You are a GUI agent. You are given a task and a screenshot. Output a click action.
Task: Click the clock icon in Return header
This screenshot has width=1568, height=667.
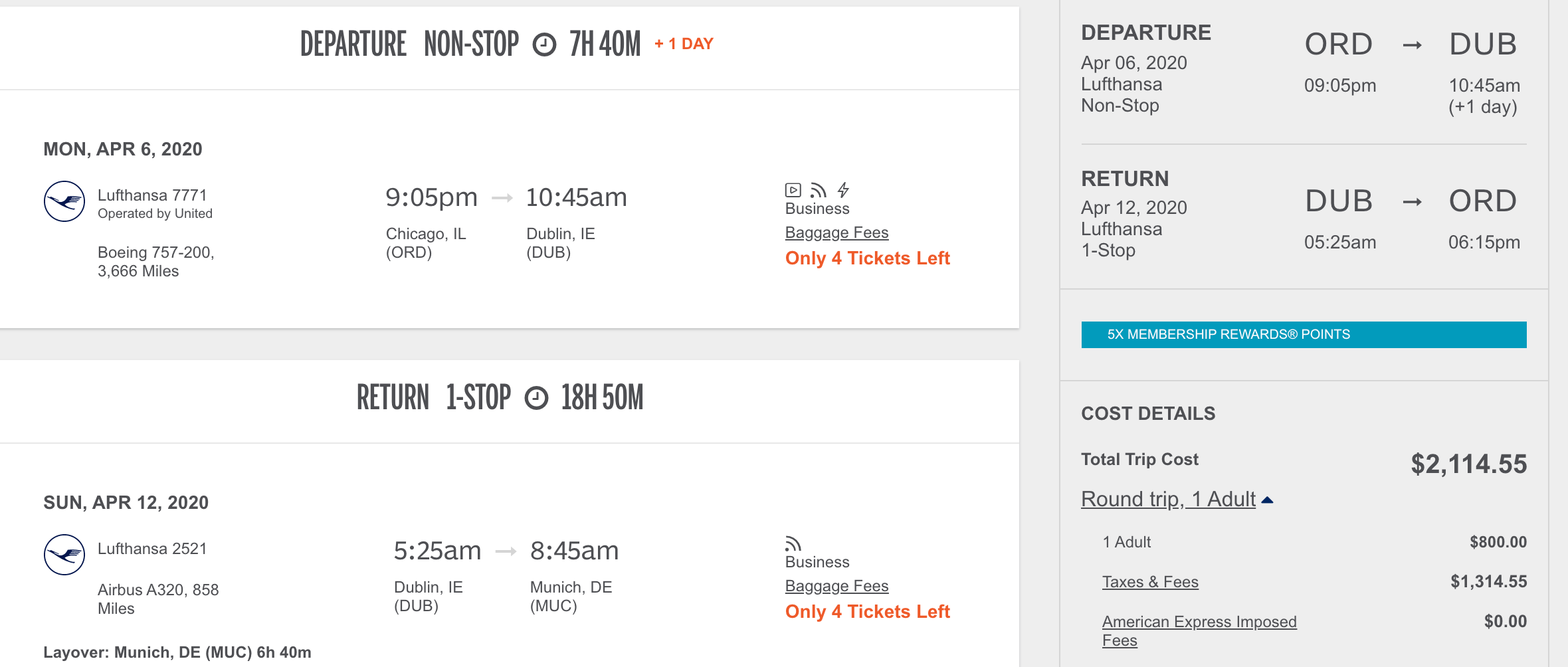(x=536, y=399)
